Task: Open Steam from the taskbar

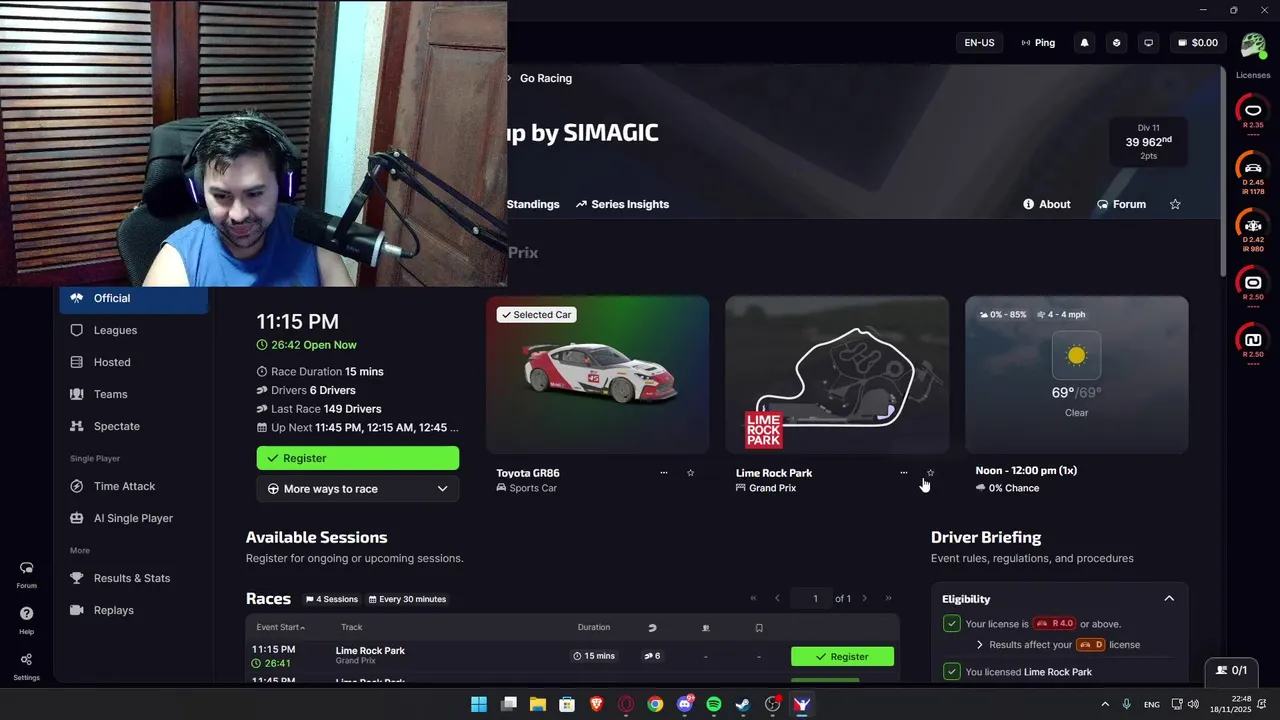Action: click(x=743, y=704)
